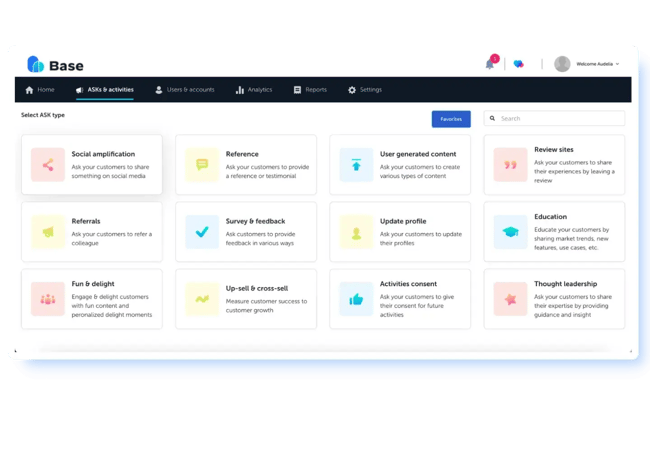Open the Reports tab
Screen dimensions: 650x452
pos(310,90)
